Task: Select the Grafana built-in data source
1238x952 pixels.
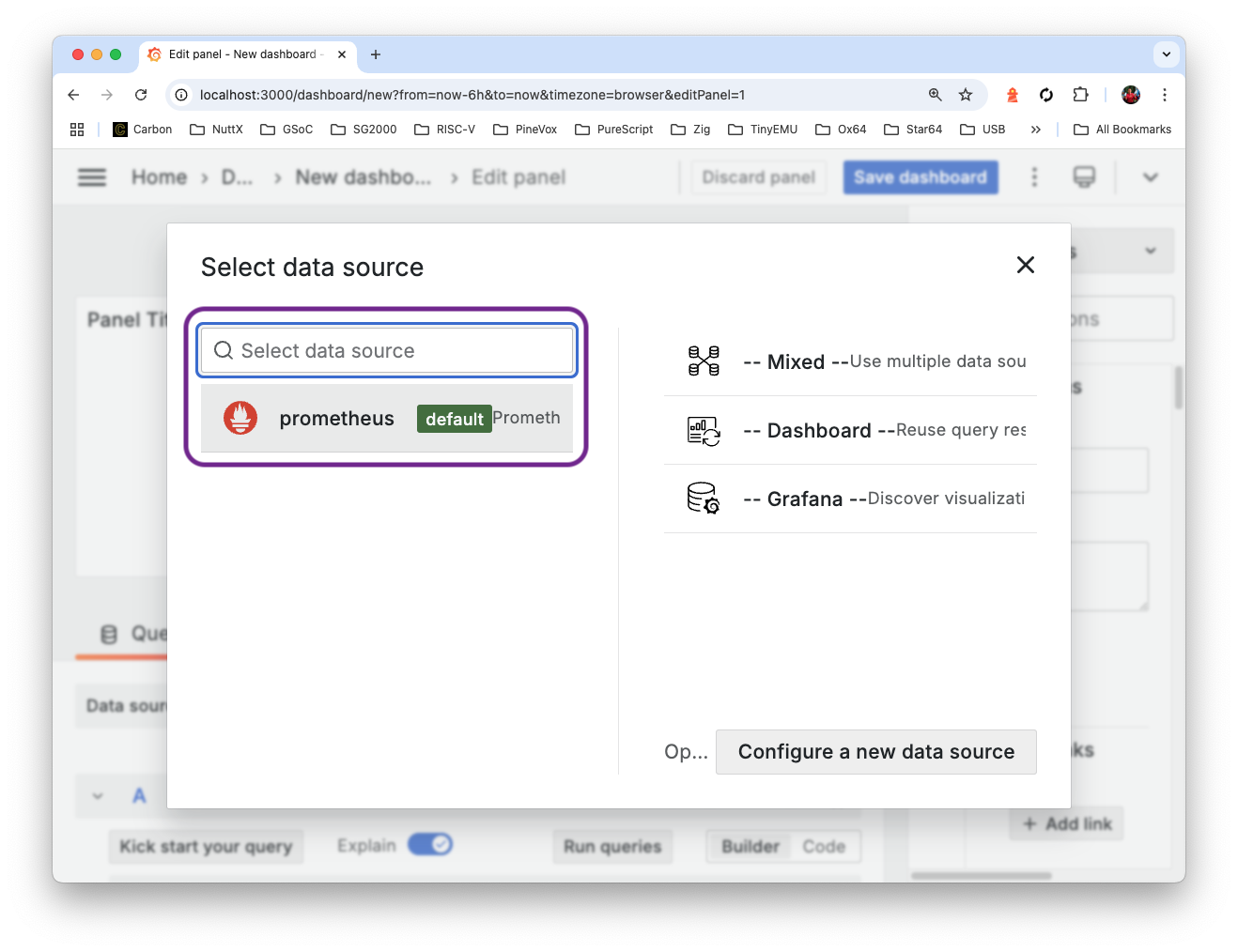Action: 850,499
